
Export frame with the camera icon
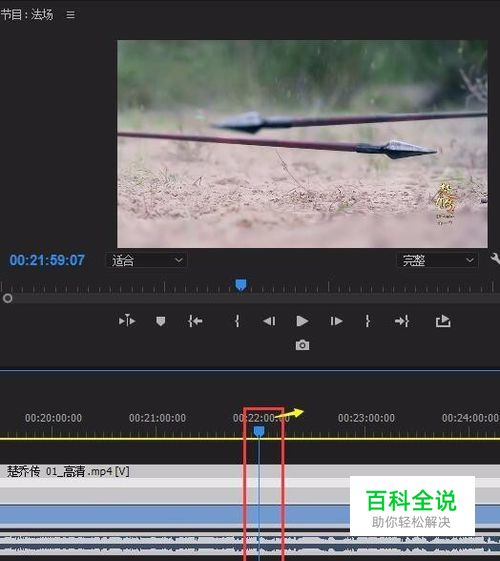click(x=302, y=345)
